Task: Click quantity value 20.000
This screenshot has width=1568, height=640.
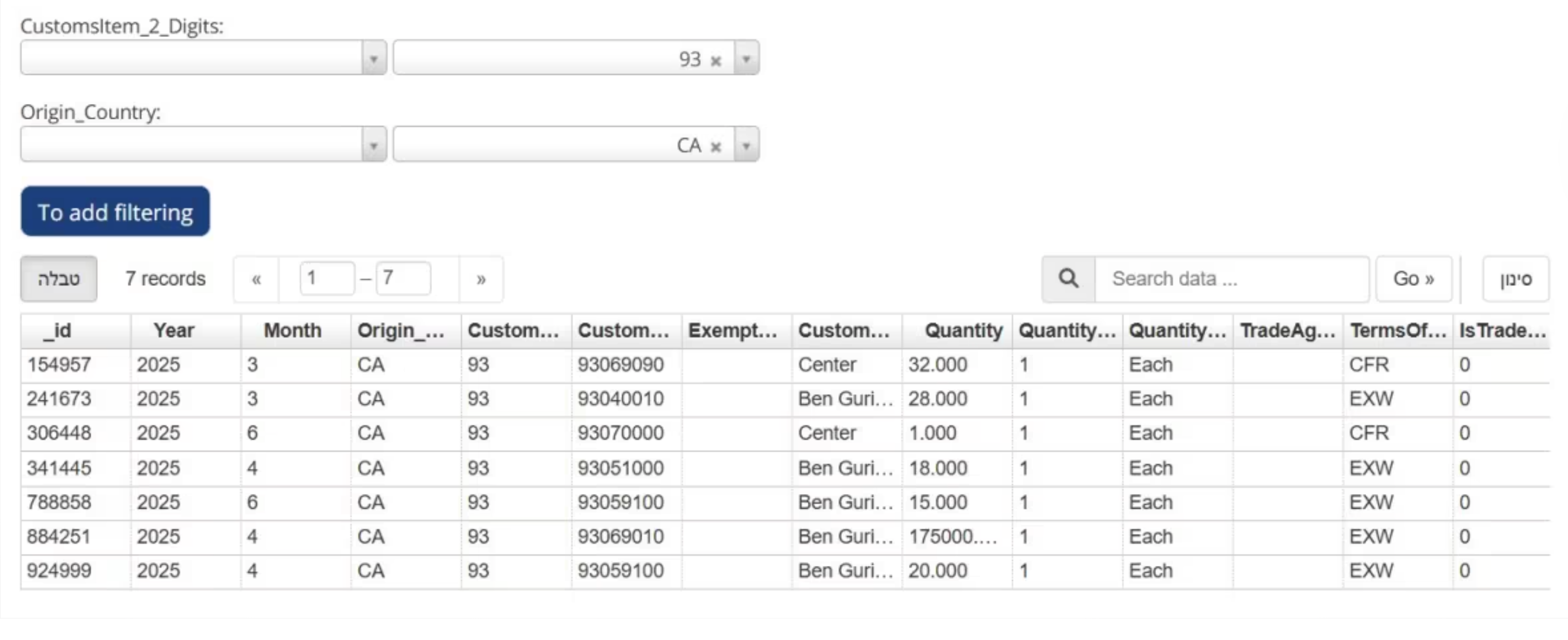Action: coord(938,570)
